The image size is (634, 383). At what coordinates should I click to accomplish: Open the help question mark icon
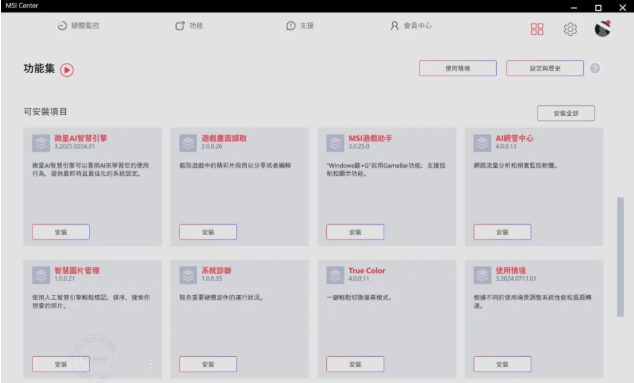pyautogui.click(x=595, y=68)
